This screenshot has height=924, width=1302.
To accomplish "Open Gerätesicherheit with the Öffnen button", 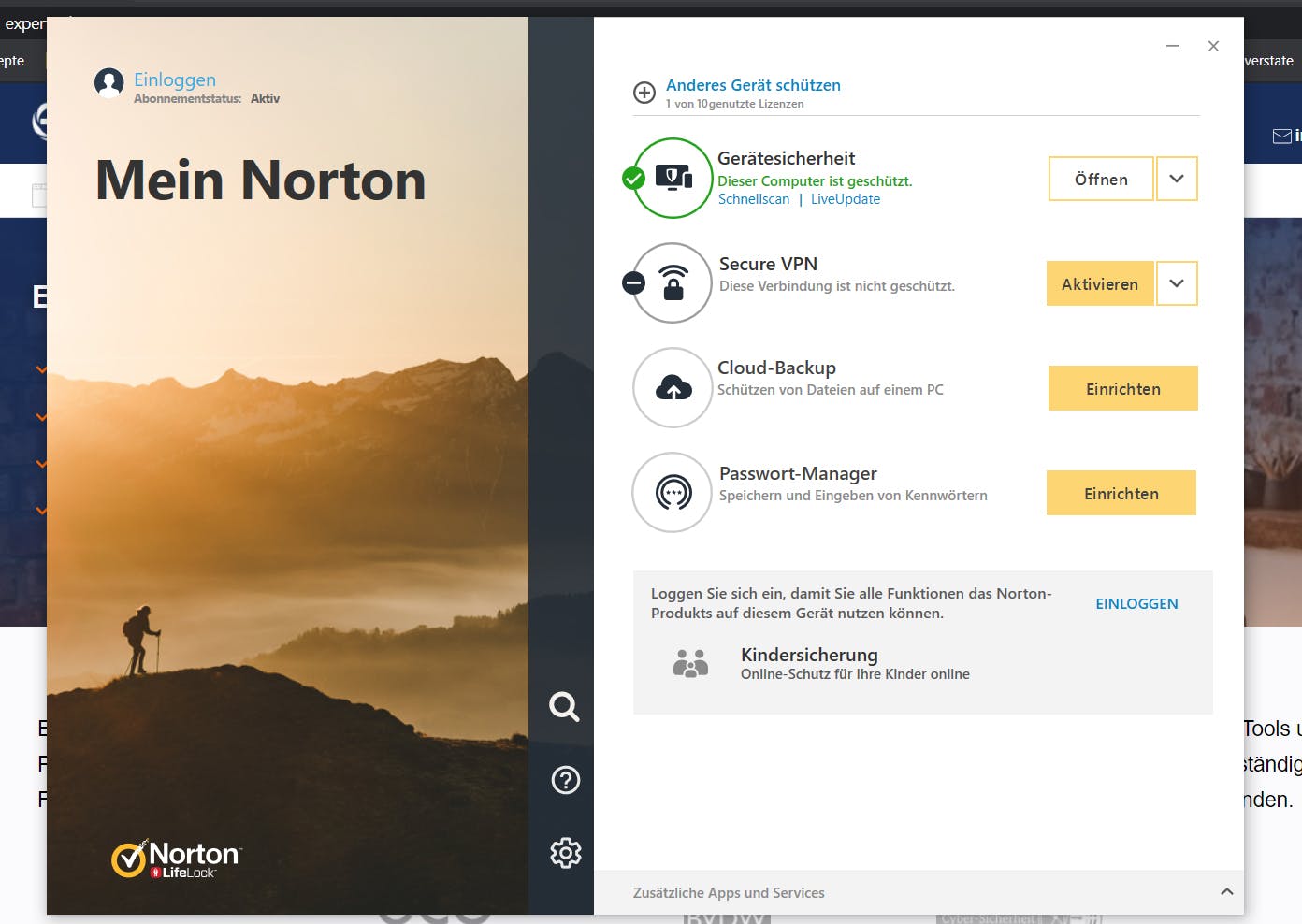I will [1101, 178].
